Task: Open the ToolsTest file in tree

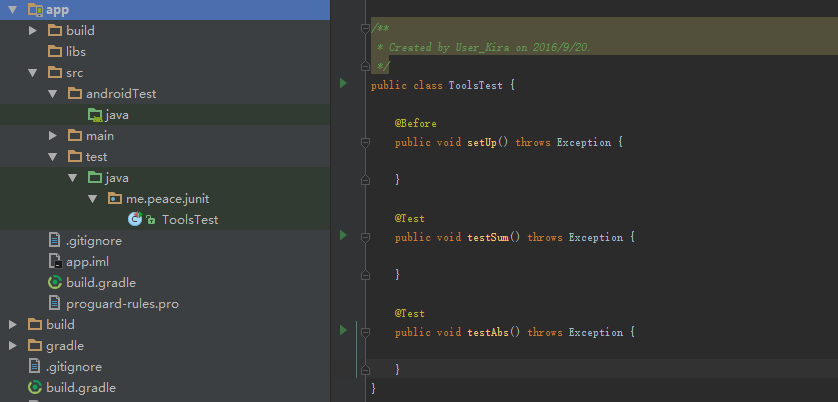Action: pos(190,220)
